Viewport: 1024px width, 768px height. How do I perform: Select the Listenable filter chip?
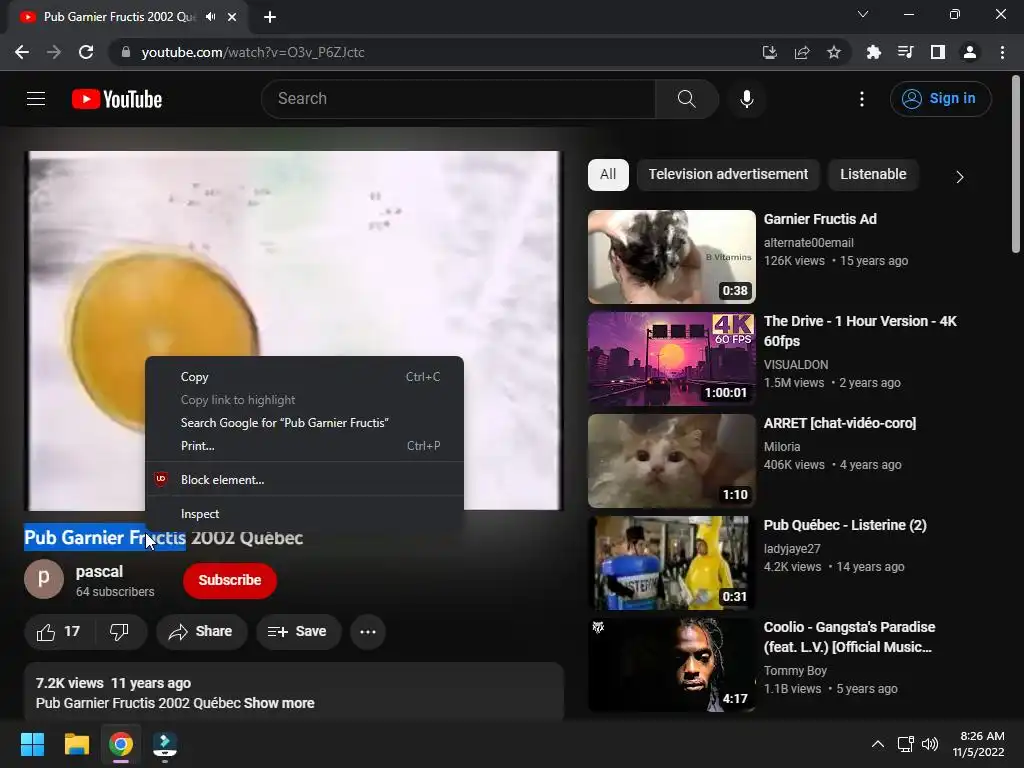[873, 174]
